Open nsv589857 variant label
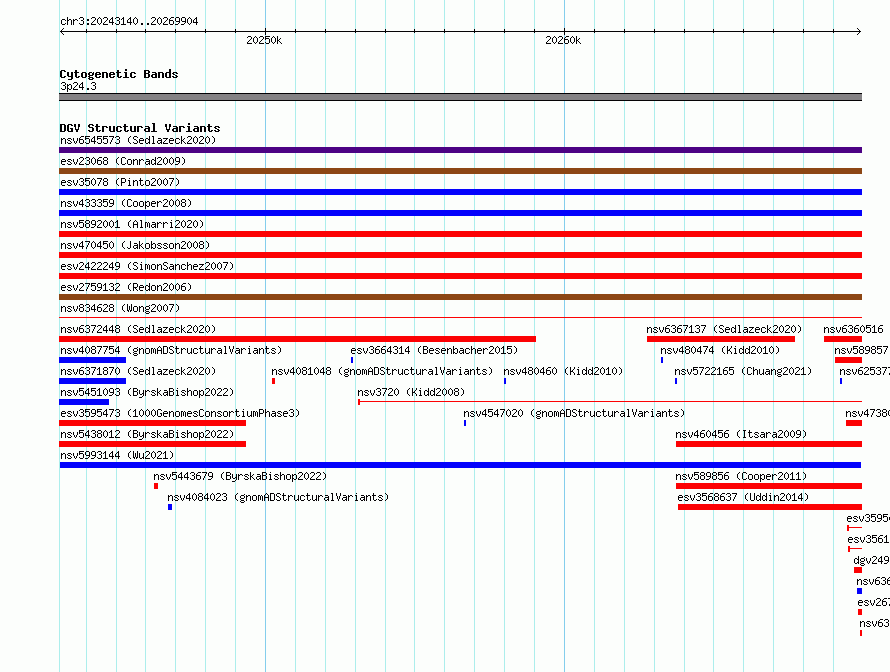The width and height of the screenshot is (890, 672). coord(861,350)
